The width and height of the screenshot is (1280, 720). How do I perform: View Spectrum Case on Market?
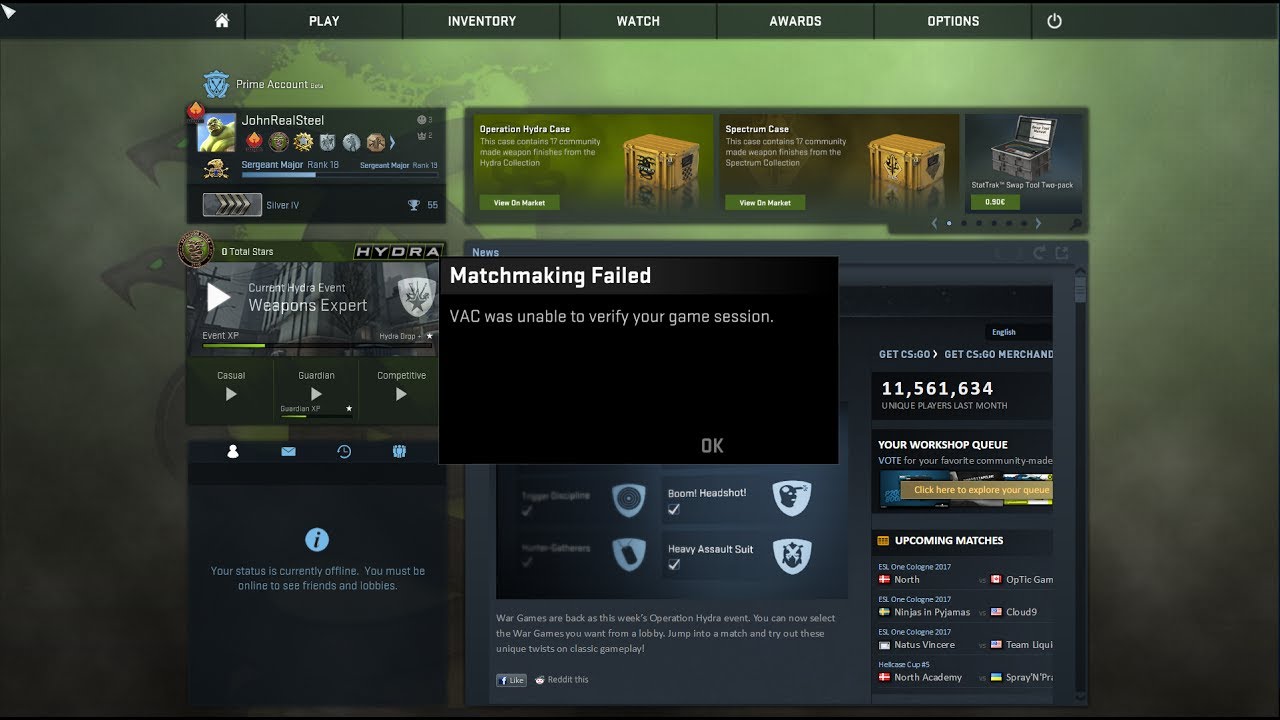click(x=765, y=202)
